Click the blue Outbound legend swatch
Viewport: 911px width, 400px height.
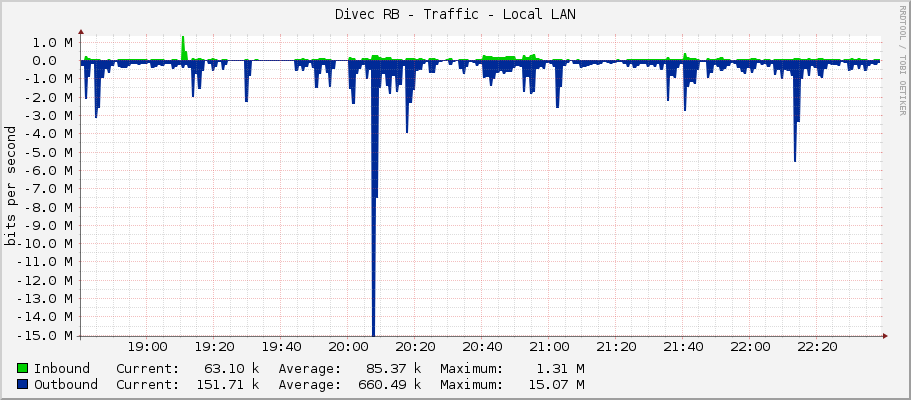[23, 384]
